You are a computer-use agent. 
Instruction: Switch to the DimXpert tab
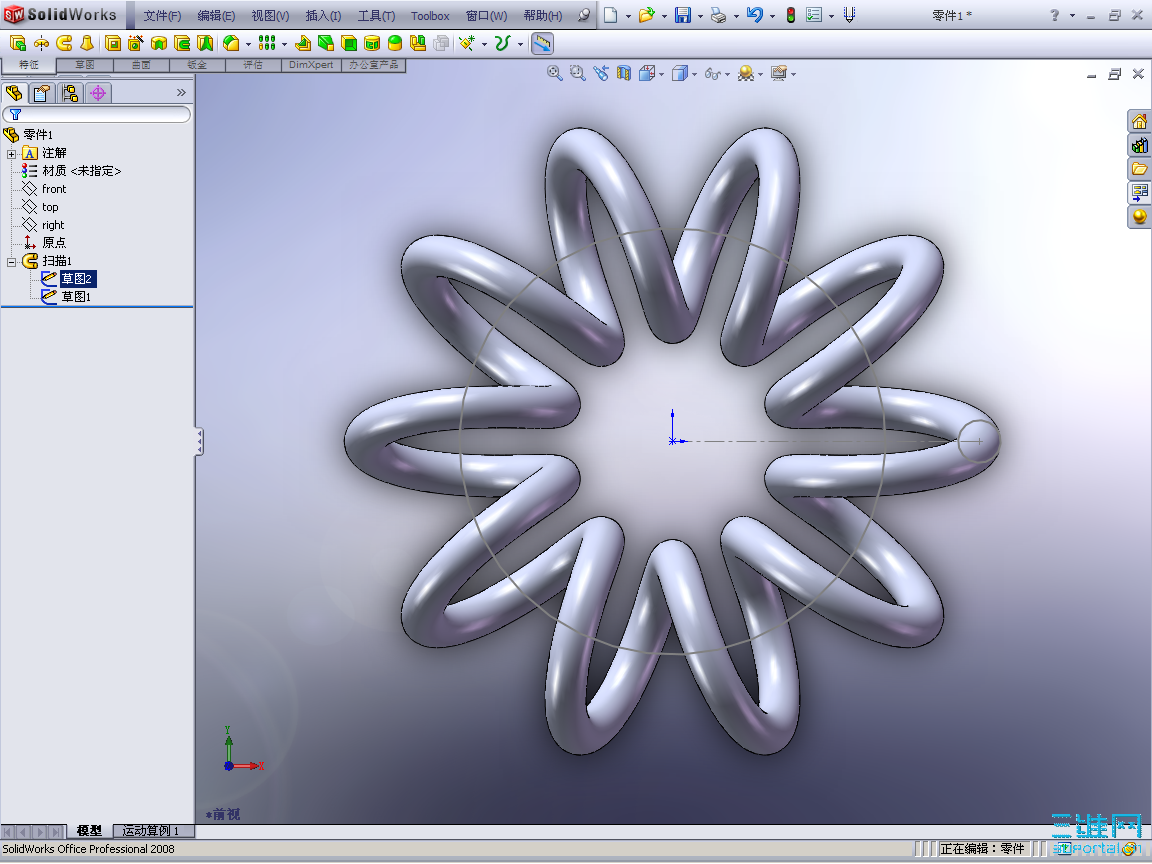(x=311, y=65)
